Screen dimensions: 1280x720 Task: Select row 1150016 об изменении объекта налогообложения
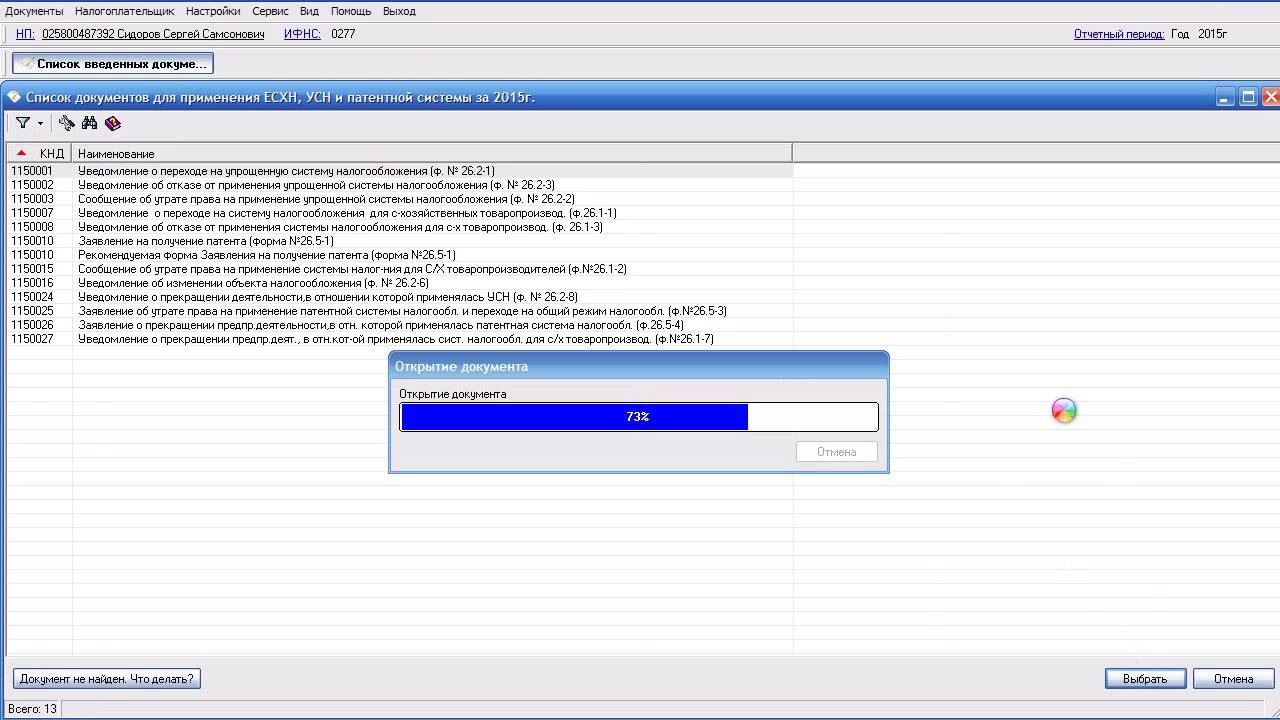(400, 283)
